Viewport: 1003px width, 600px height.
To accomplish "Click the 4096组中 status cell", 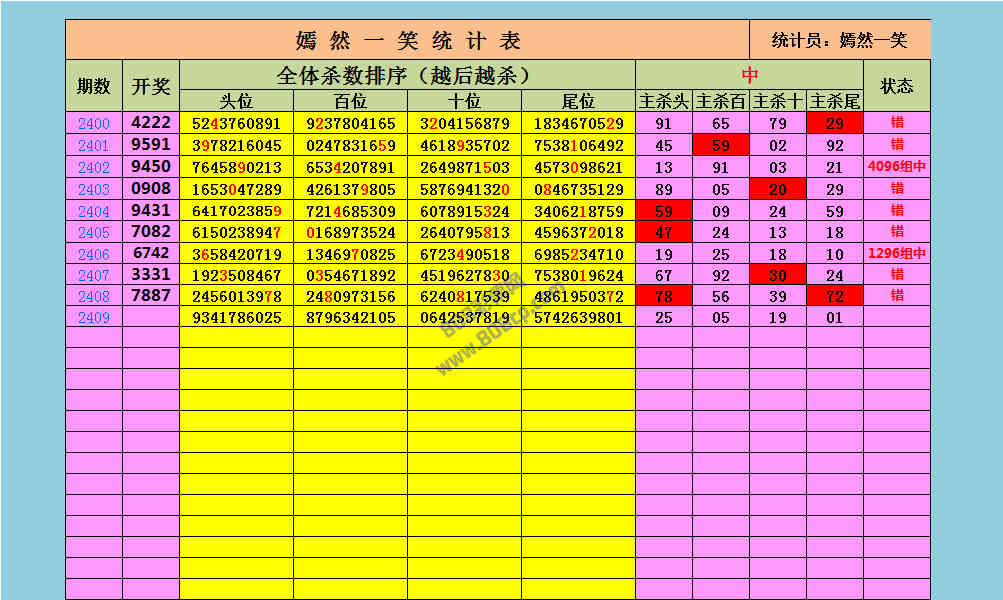I will point(897,168).
